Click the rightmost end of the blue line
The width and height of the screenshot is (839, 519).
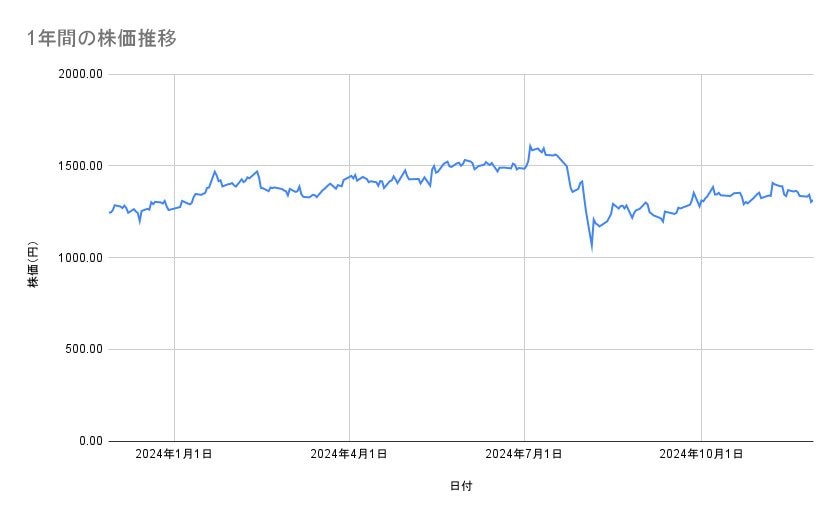pyautogui.click(x=812, y=201)
